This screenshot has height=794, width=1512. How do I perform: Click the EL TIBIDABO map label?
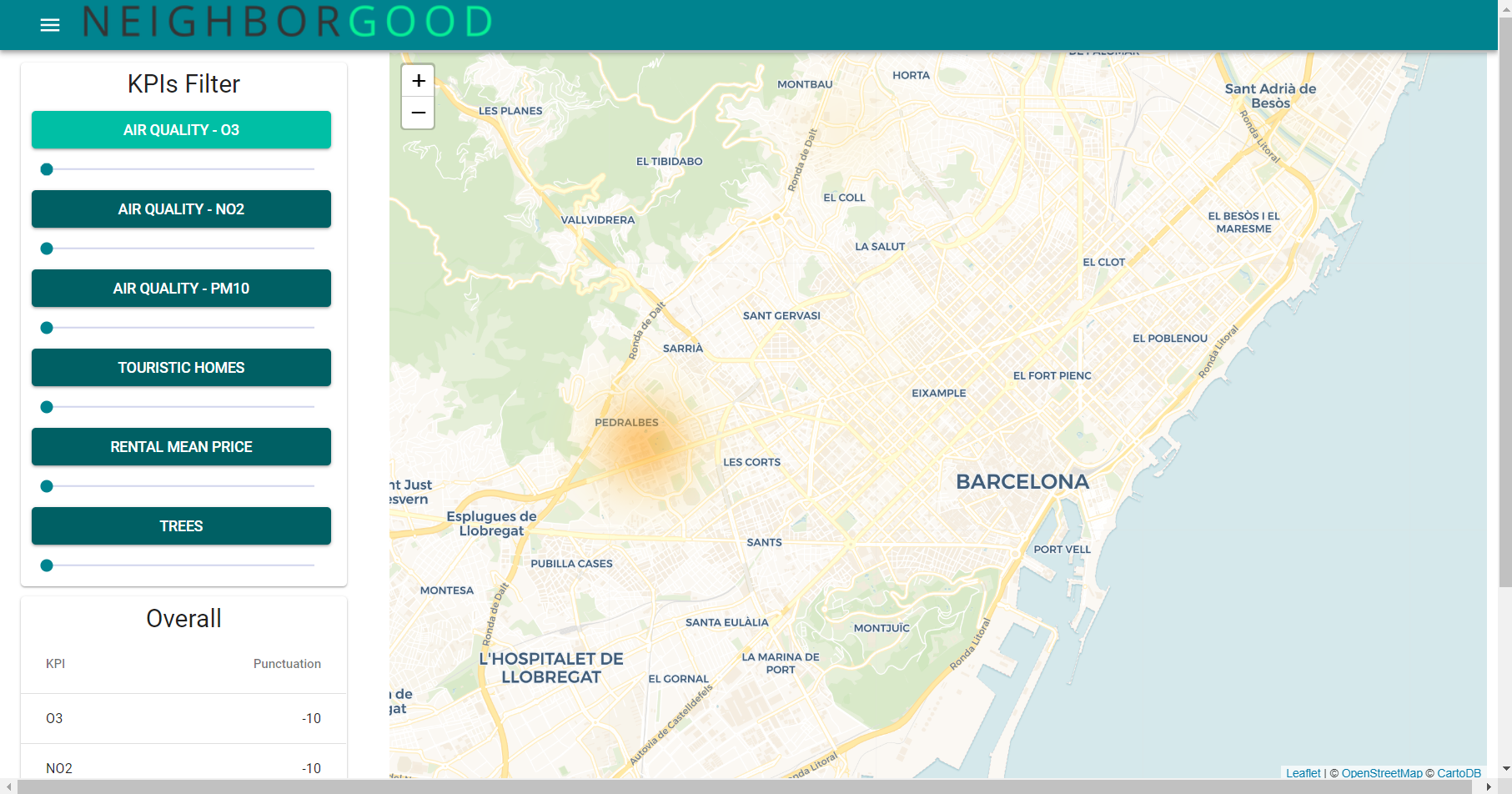coord(669,162)
